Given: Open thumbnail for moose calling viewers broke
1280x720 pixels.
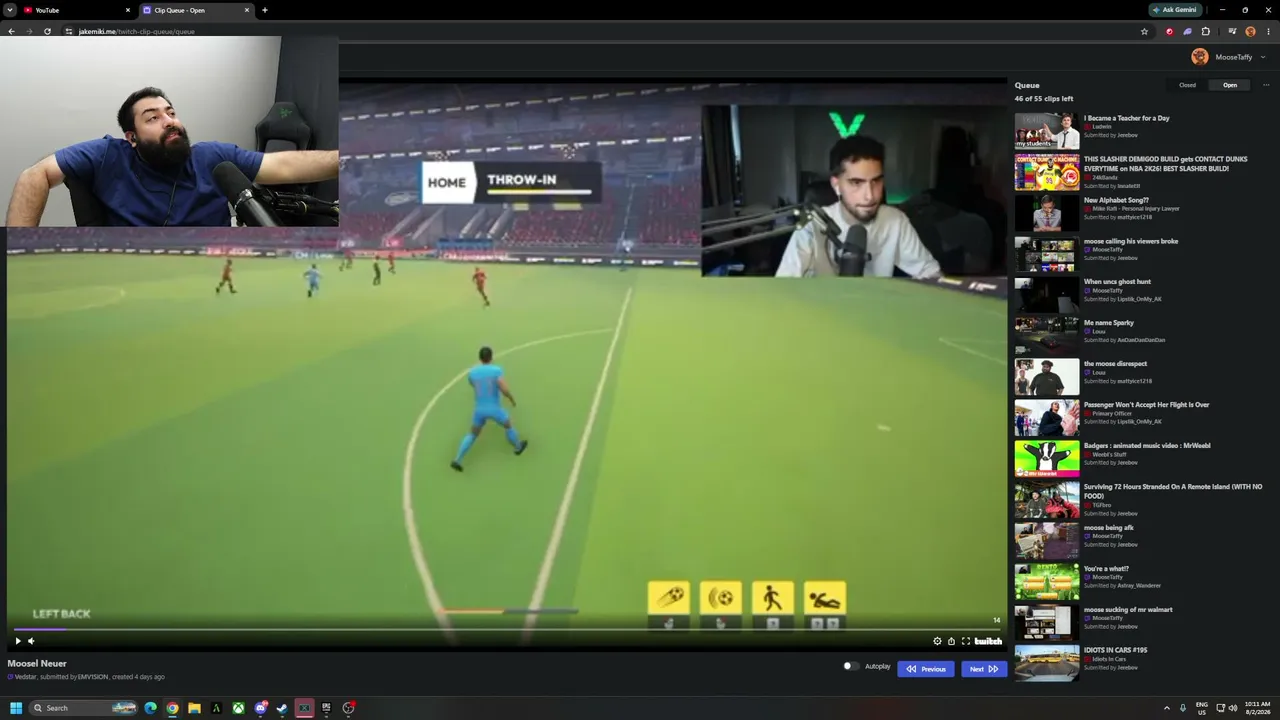Looking at the screenshot, I should tap(1047, 254).
